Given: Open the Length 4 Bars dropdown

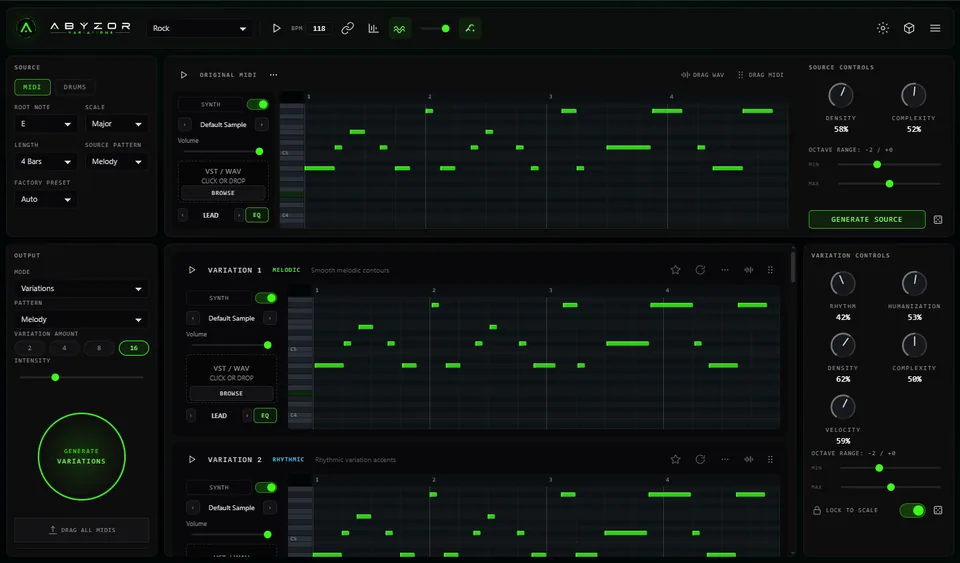Looking at the screenshot, I should 45,162.
